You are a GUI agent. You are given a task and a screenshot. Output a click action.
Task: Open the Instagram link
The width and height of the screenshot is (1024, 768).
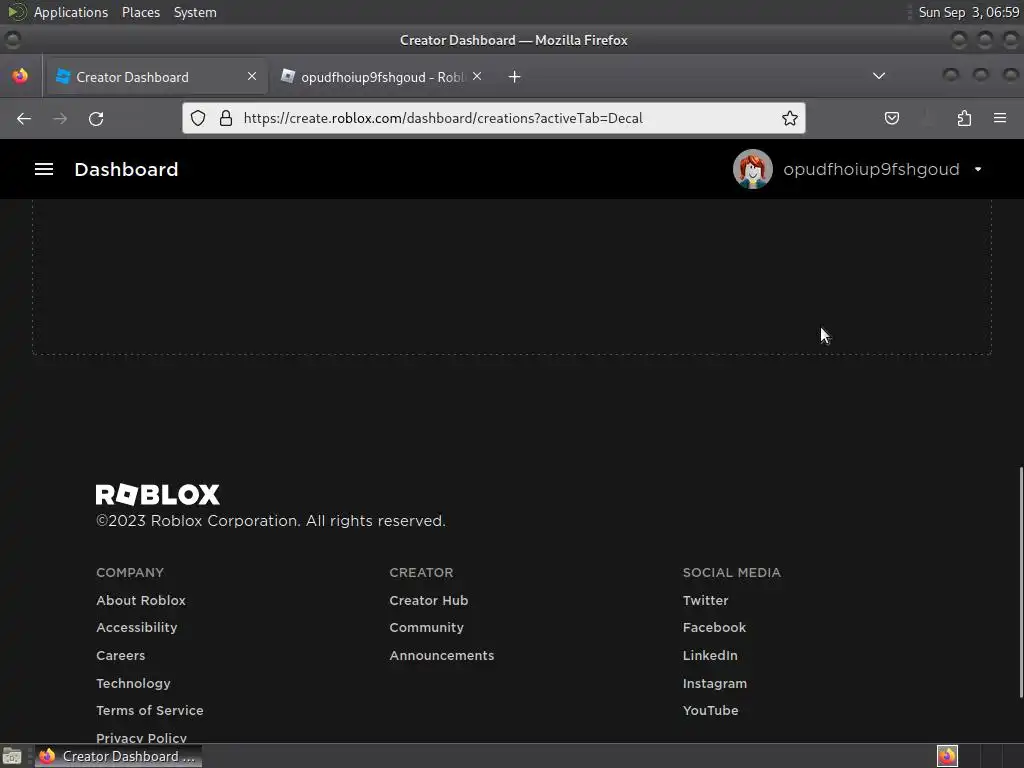(714, 683)
